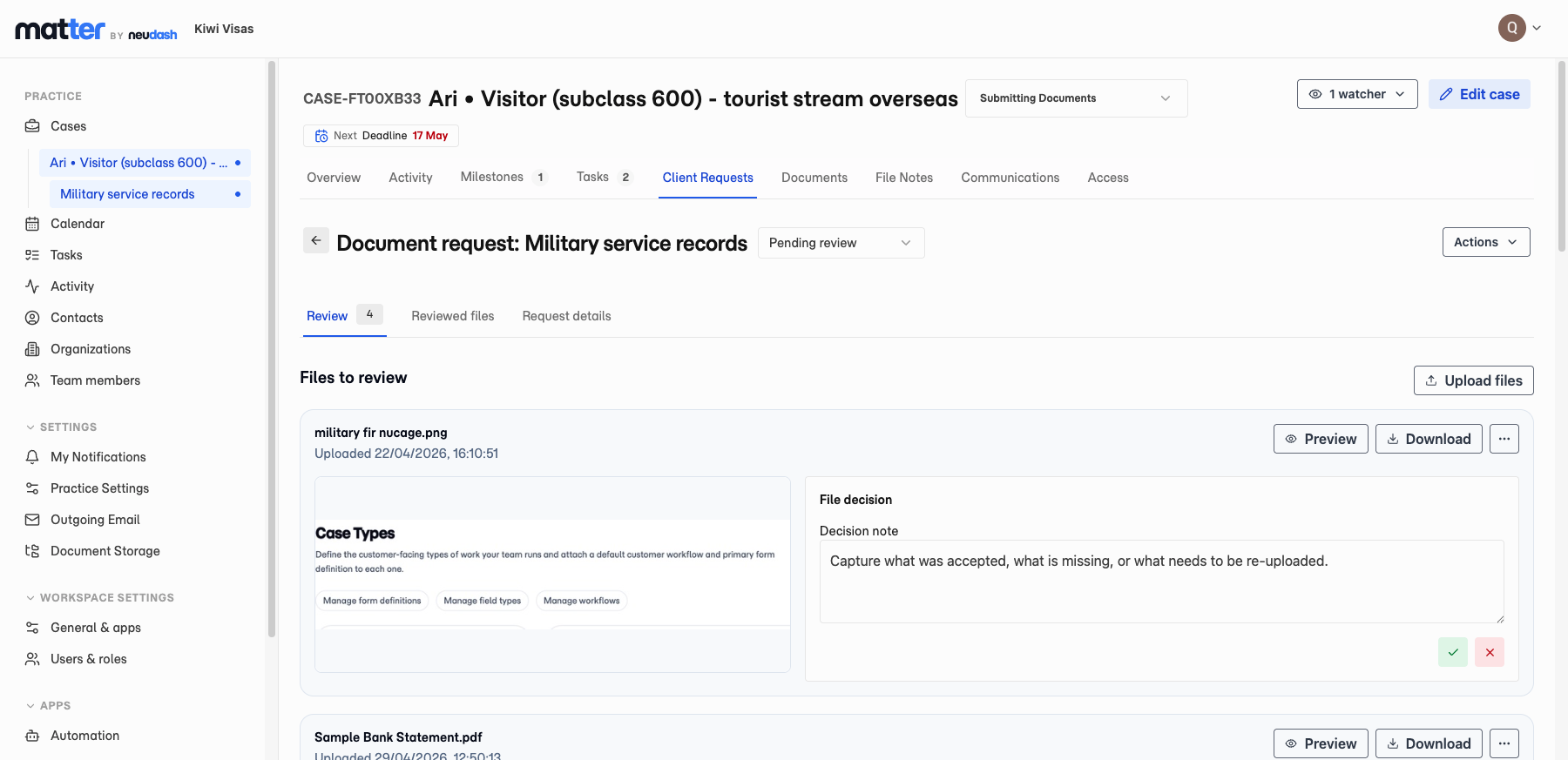Click the My Notifications bell icon

point(32,457)
